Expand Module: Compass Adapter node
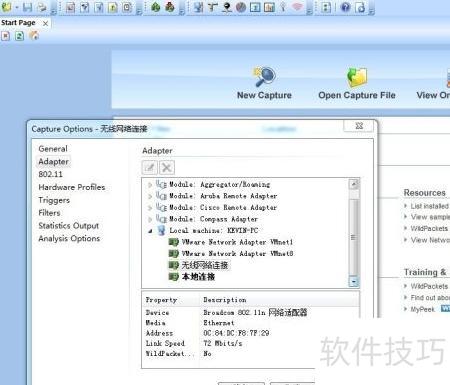 click(x=150, y=219)
